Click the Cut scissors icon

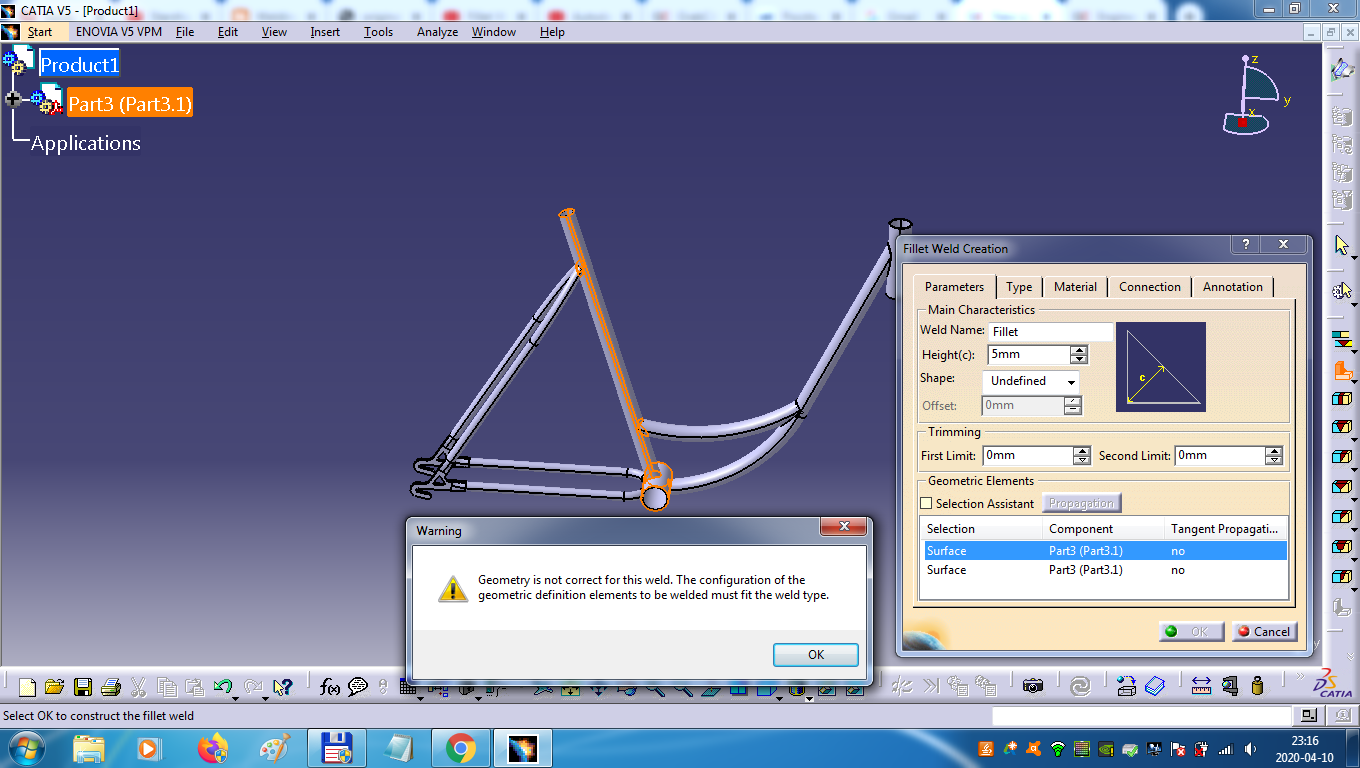pos(139,687)
